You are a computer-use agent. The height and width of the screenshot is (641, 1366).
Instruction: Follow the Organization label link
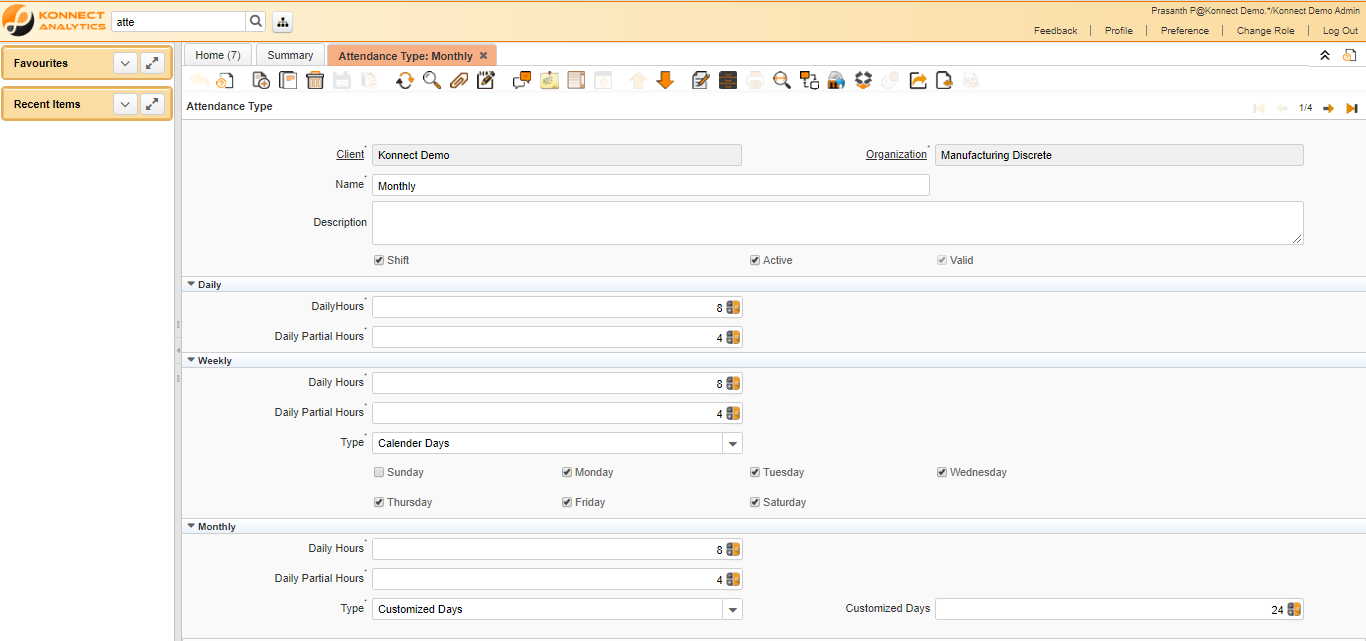click(x=896, y=155)
